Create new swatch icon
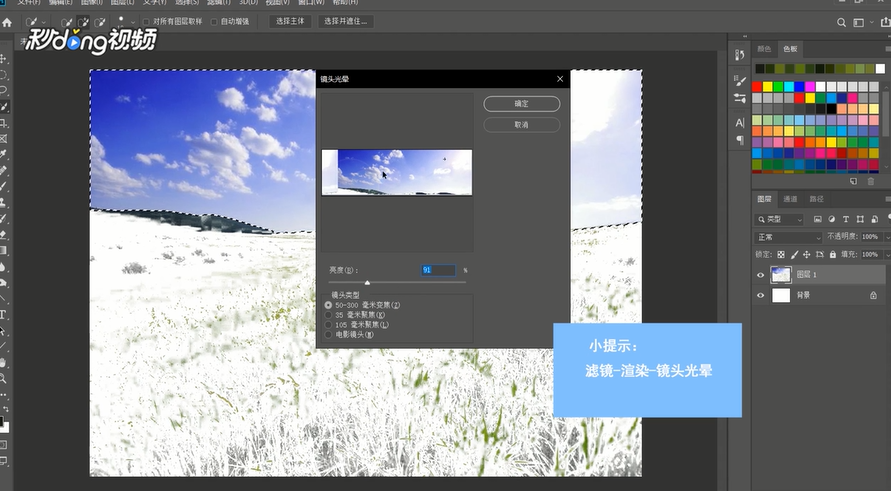 [x=853, y=181]
